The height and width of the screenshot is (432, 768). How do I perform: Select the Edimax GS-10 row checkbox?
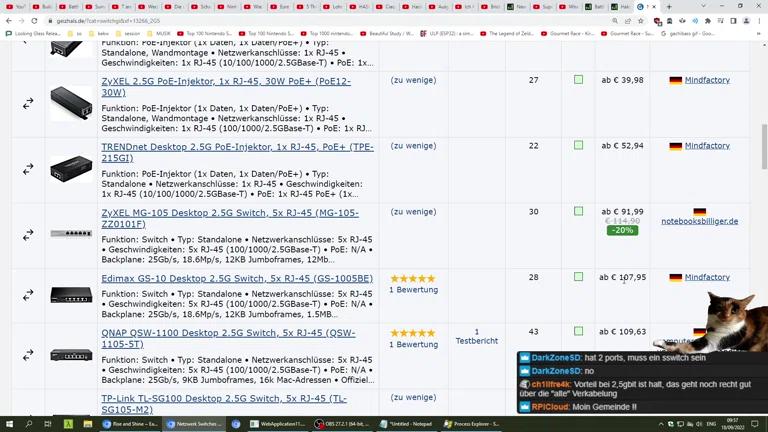pos(578,277)
